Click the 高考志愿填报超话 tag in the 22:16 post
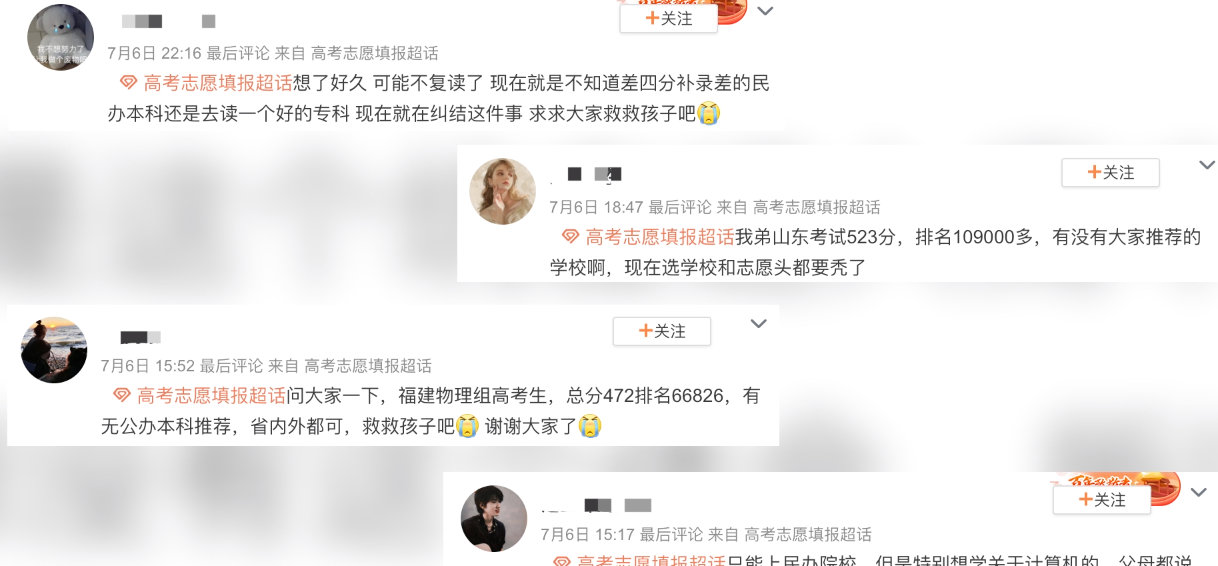The image size is (1218, 566). pos(218,83)
